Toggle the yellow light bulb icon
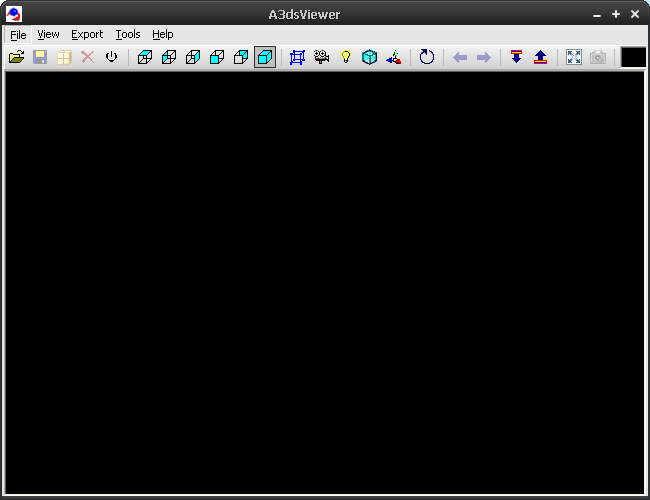Image resolution: width=650 pixels, height=500 pixels. click(345, 57)
